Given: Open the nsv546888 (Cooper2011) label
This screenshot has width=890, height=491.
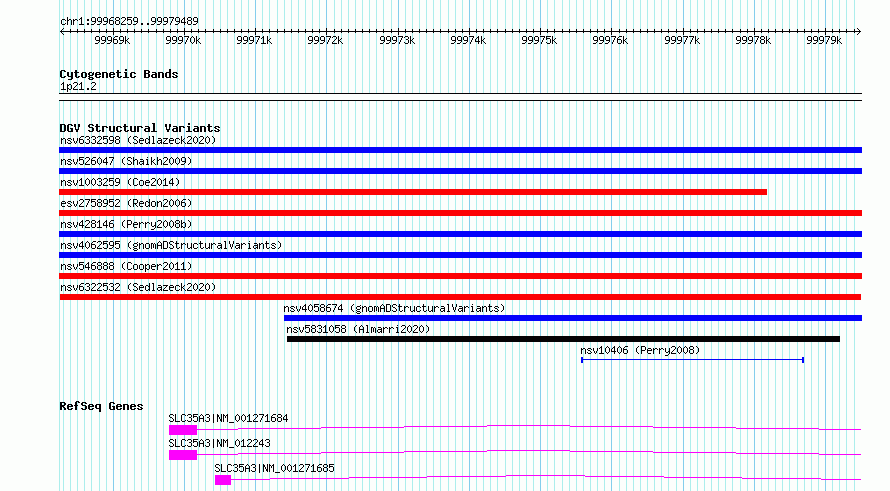Looking at the screenshot, I should [x=126, y=266].
